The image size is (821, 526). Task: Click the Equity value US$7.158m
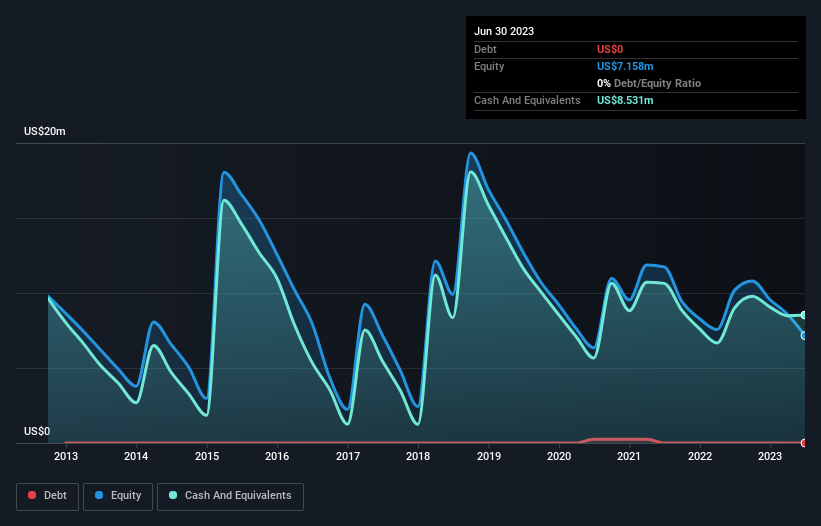click(x=625, y=66)
